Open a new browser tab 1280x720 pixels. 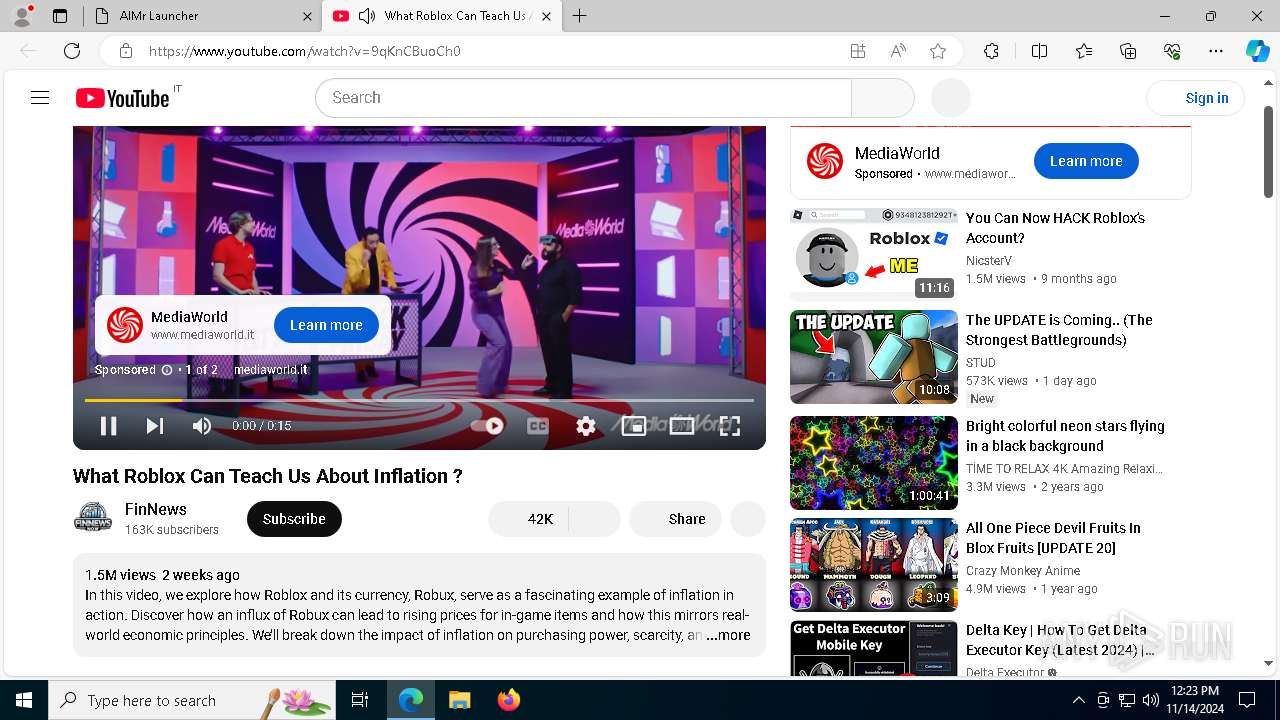click(x=580, y=16)
